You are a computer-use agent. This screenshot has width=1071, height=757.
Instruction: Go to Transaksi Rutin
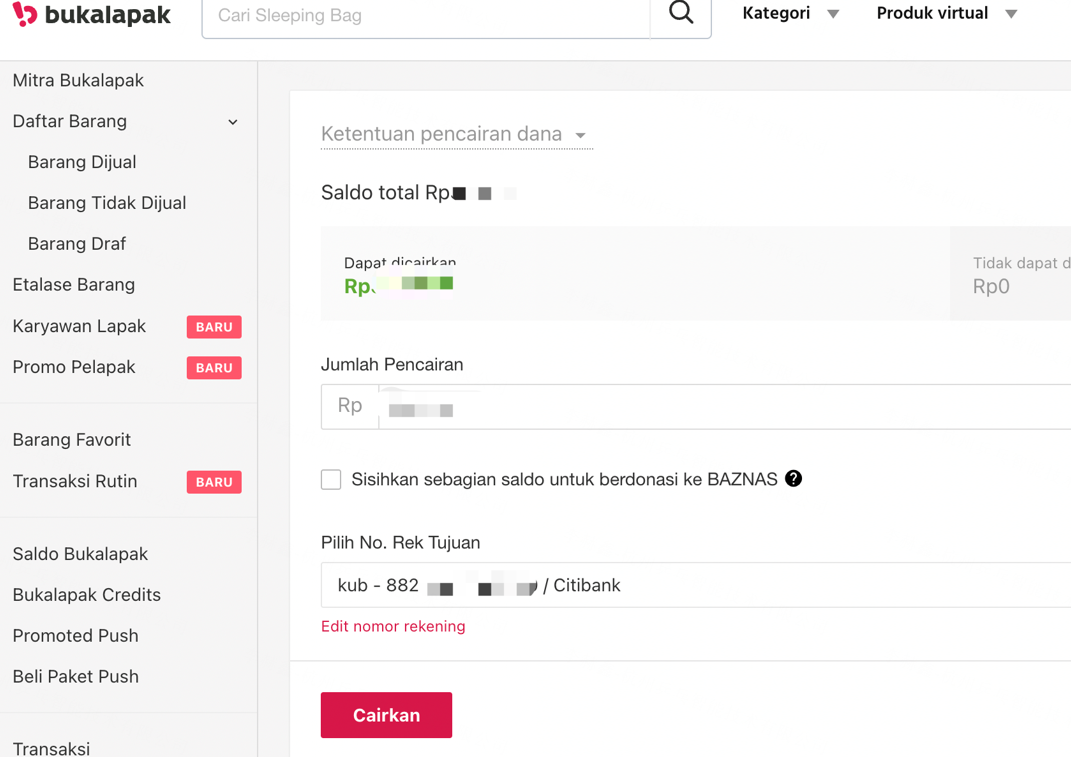75,481
